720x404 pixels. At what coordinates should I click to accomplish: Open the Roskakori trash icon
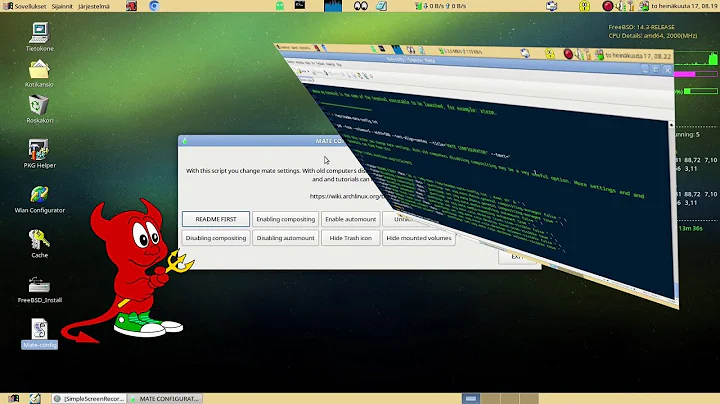39,109
